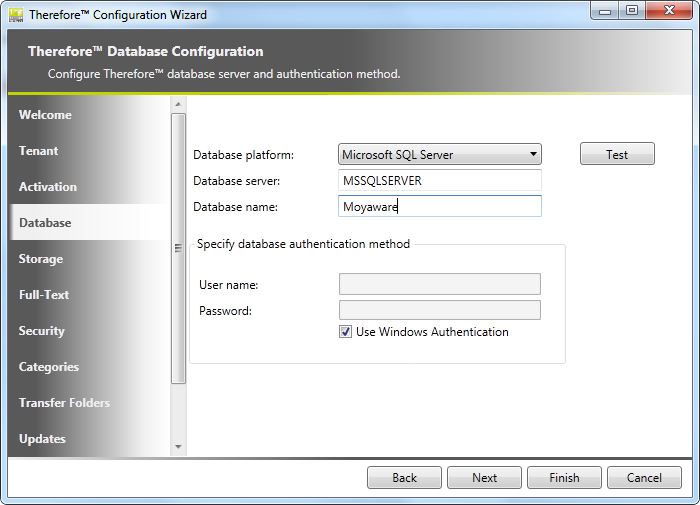Click sidebar scroll down arrow
700x505 pixels.
coord(179,447)
